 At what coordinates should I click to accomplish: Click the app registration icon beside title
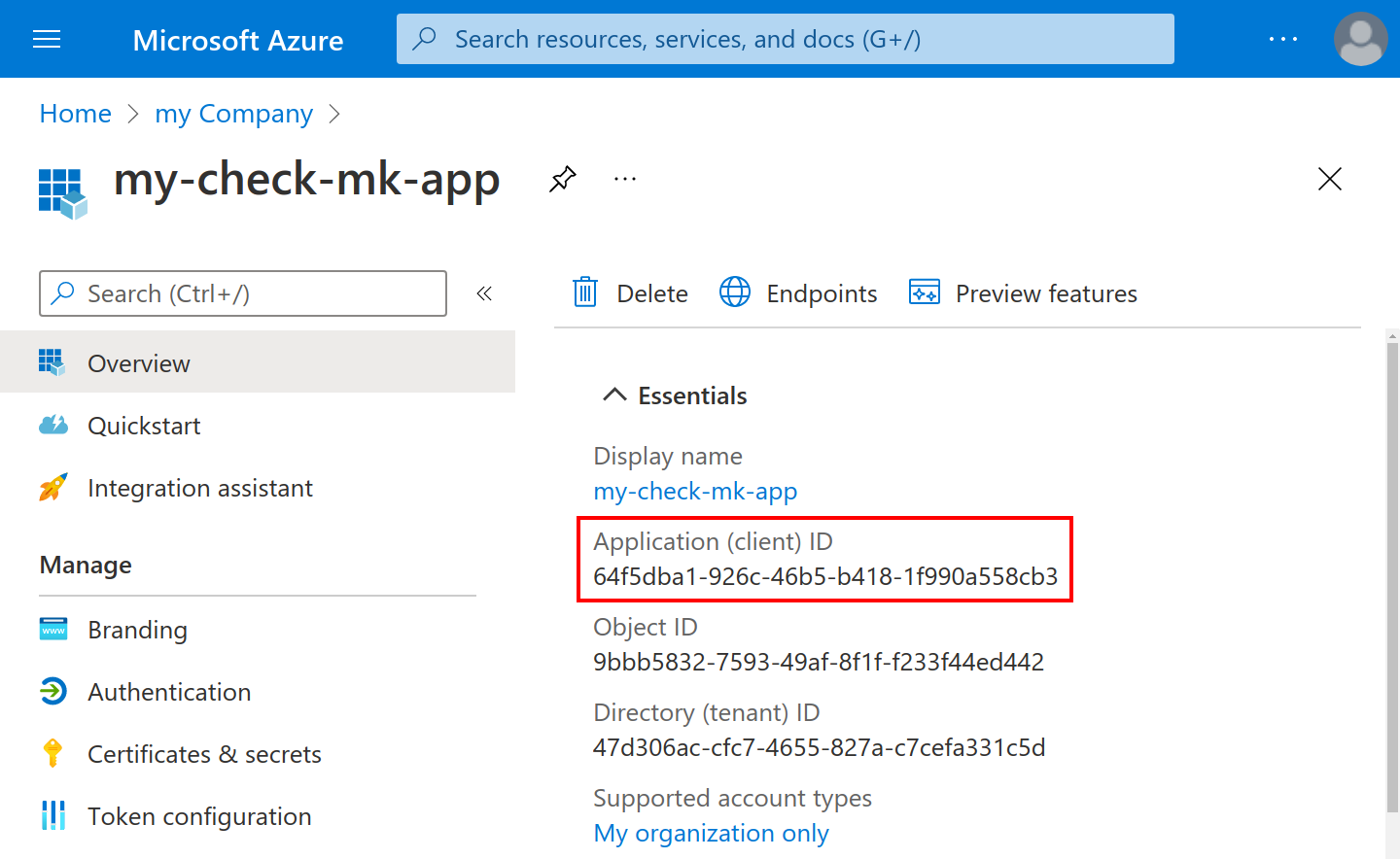(63, 193)
